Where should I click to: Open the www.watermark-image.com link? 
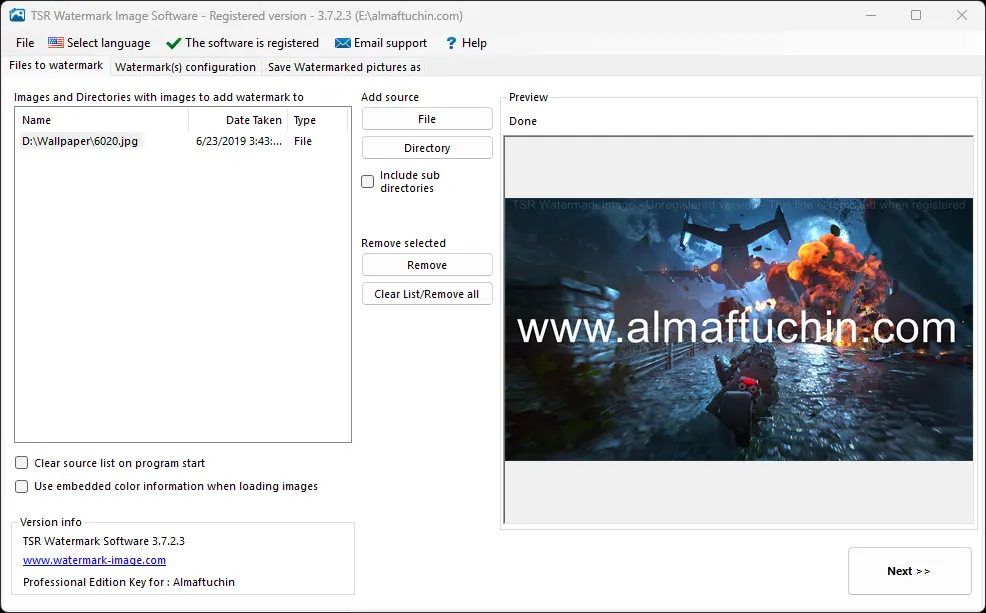coord(94,560)
